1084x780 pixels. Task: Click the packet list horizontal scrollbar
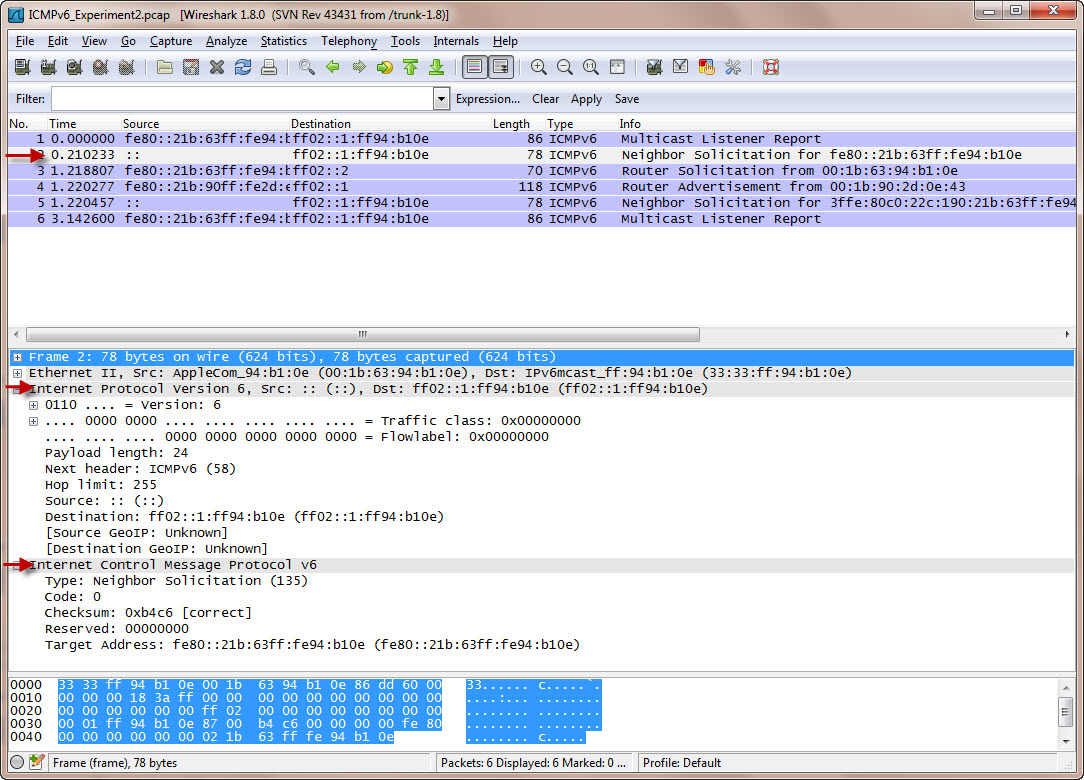[362, 334]
